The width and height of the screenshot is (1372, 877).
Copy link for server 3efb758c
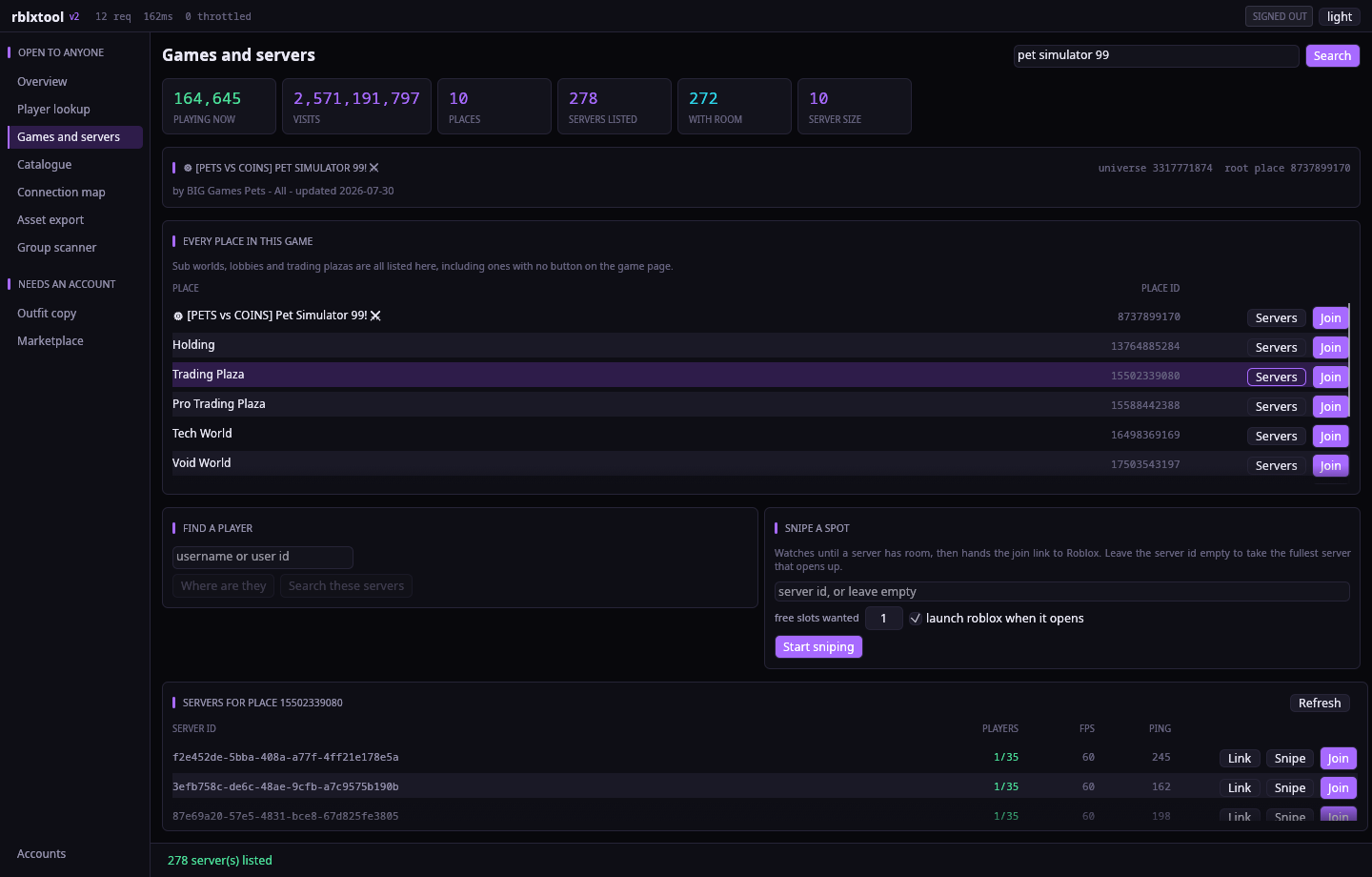click(1240, 788)
